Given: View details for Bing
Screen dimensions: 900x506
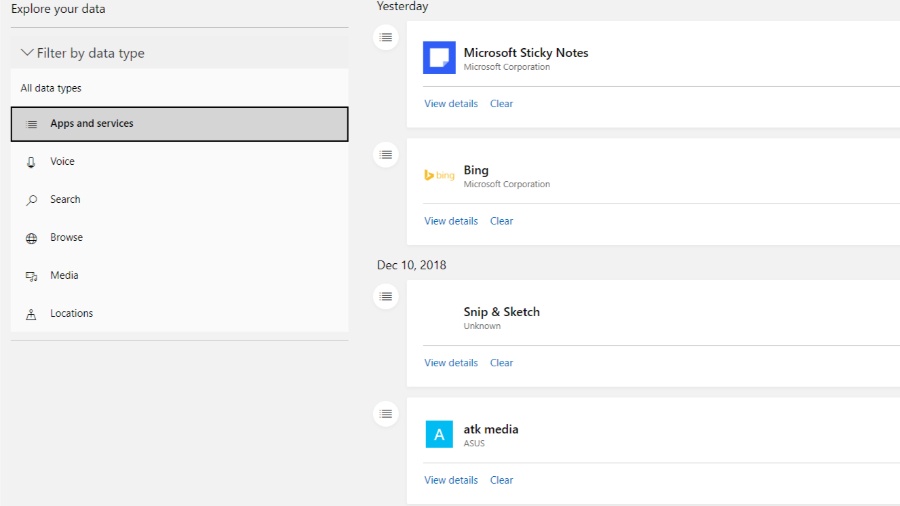Looking at the screenshot, I should point(451,221).
